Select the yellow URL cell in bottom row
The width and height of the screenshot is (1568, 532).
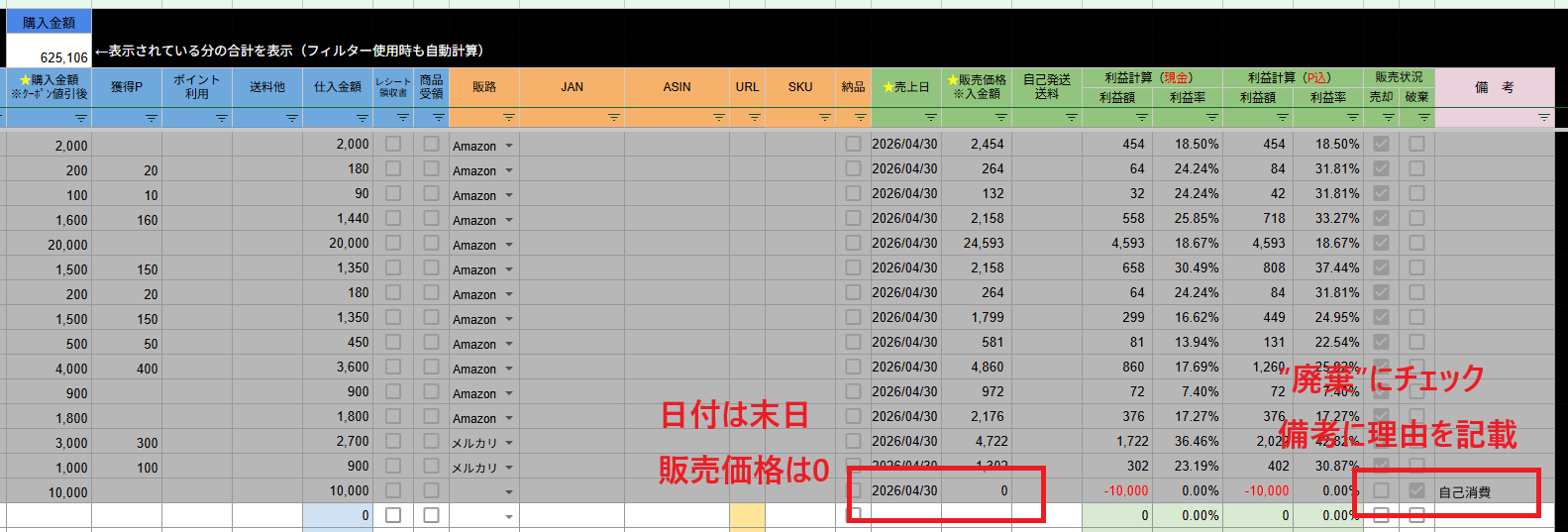click(747, 515)
